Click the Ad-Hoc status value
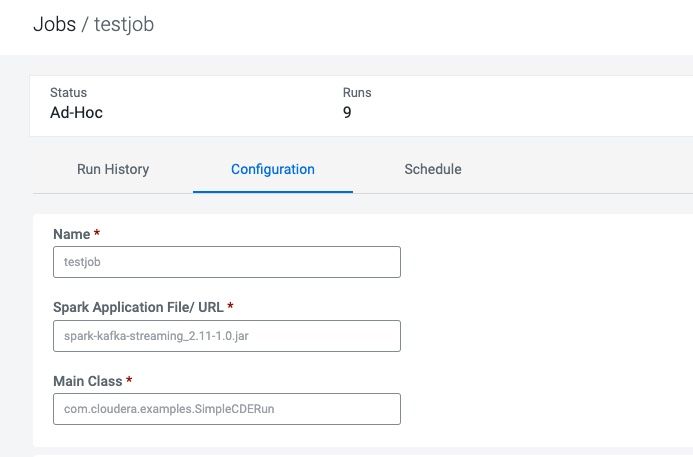This screenshot has width=693, height=457. [76, 112]
